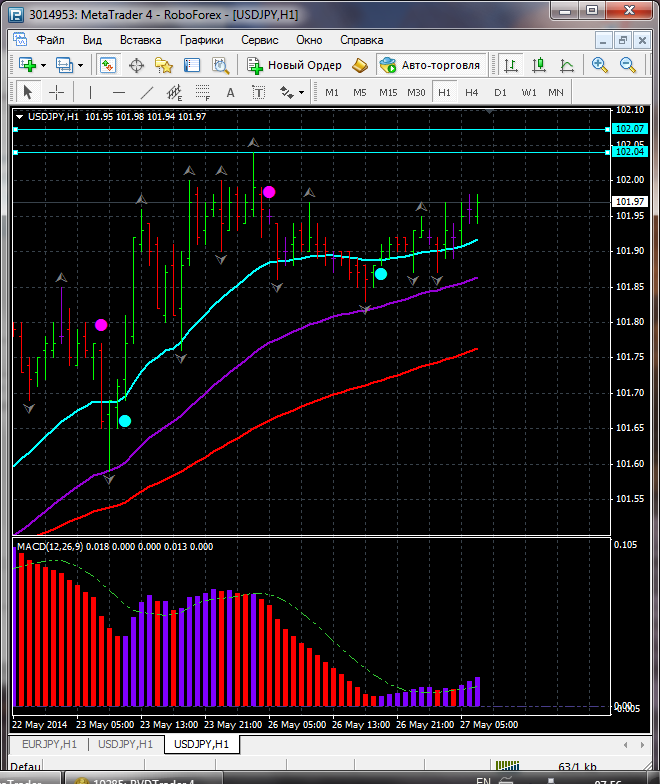Switch to M15 timeframe
660x784 pixels.
pos(388,92)
